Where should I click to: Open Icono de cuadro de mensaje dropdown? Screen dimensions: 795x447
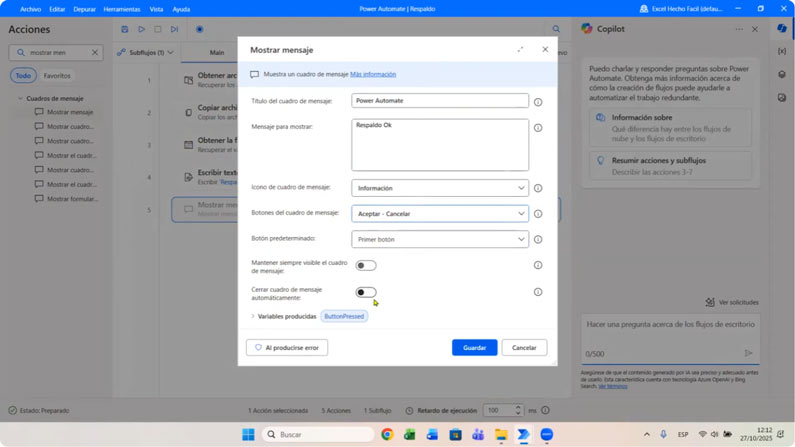(440, 188)
